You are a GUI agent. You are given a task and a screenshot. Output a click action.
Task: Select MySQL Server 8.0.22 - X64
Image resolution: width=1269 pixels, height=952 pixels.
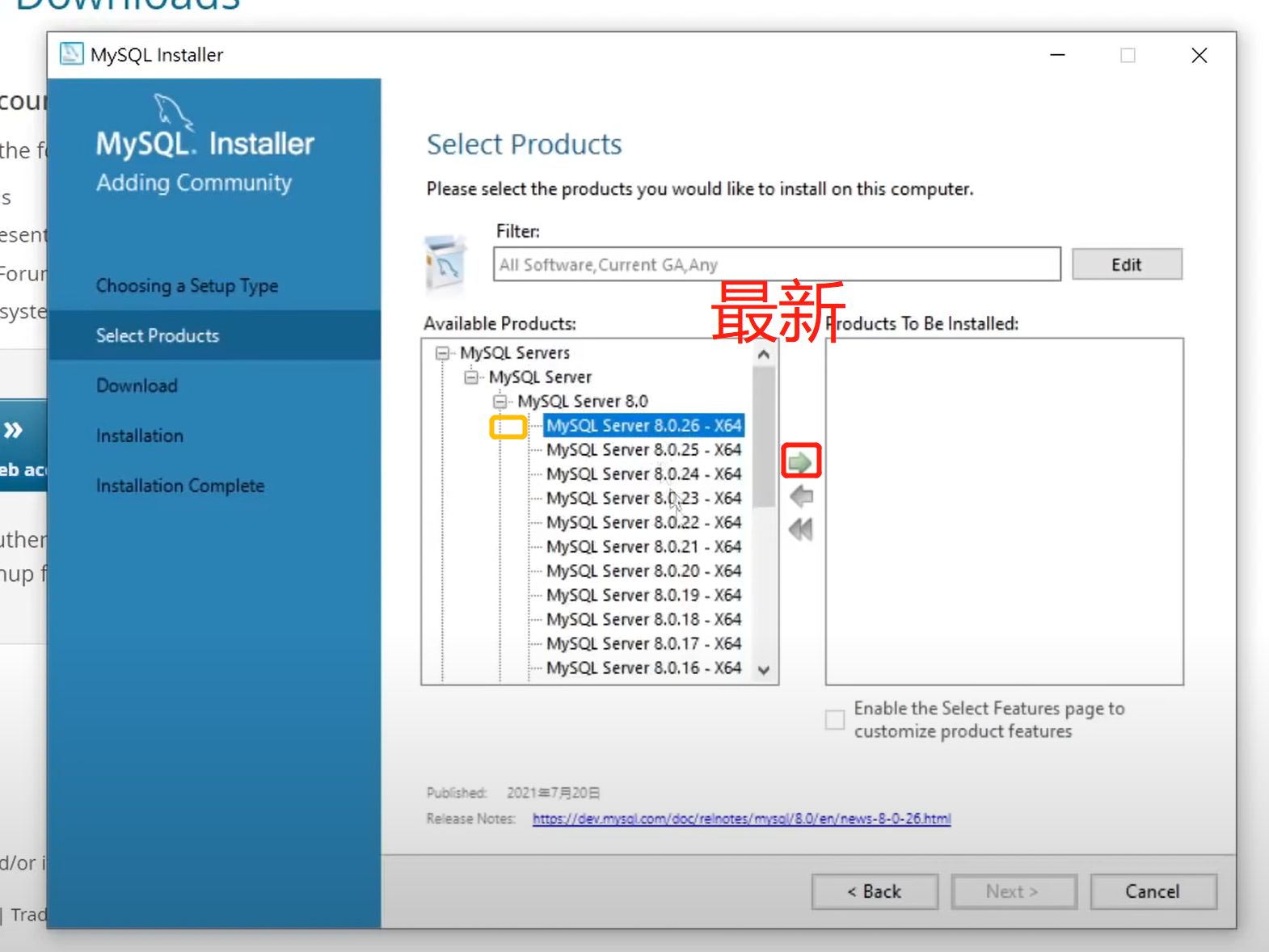coord(643,522)
